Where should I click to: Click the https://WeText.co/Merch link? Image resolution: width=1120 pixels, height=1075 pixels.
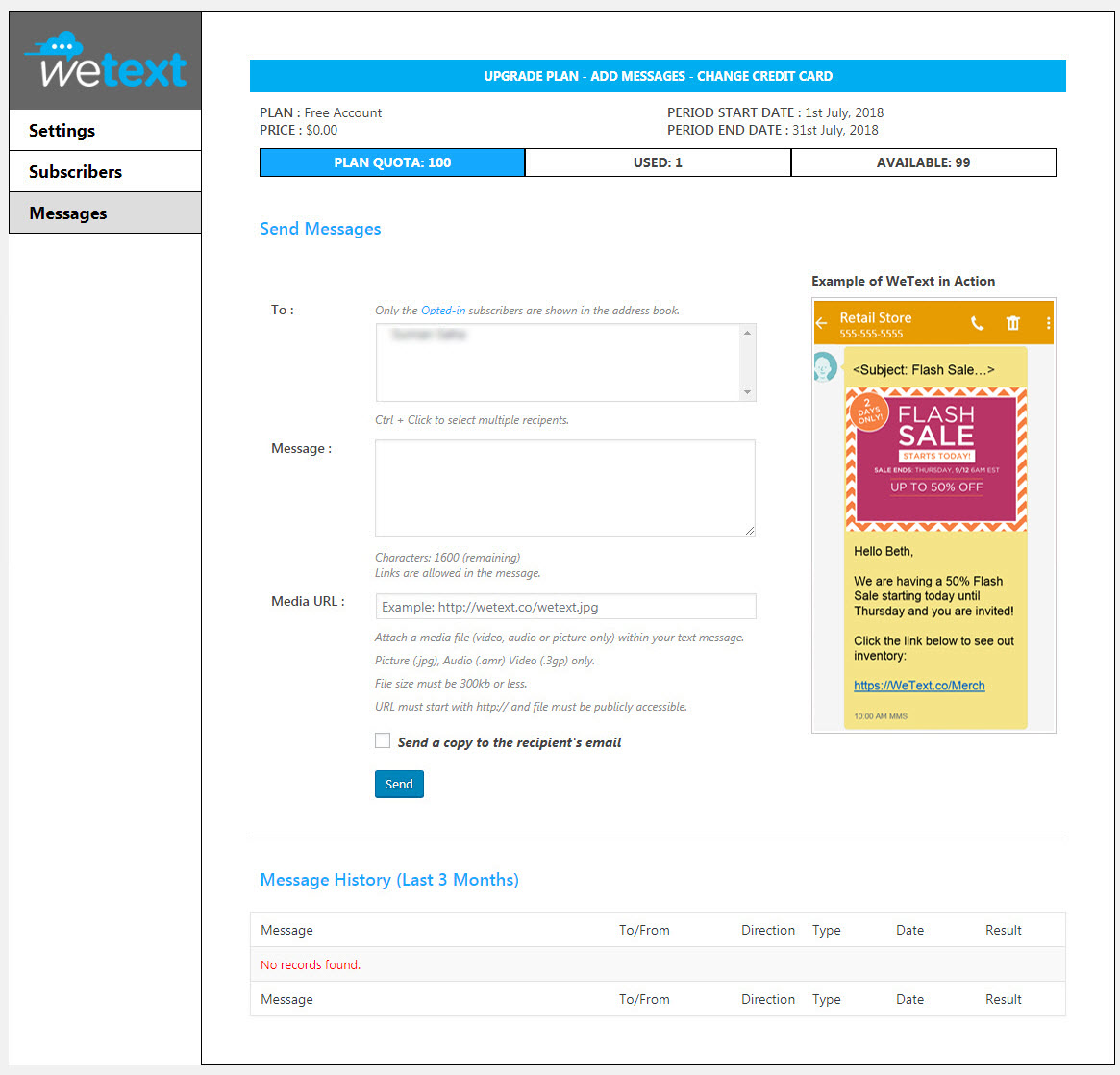tap(919, 685)
